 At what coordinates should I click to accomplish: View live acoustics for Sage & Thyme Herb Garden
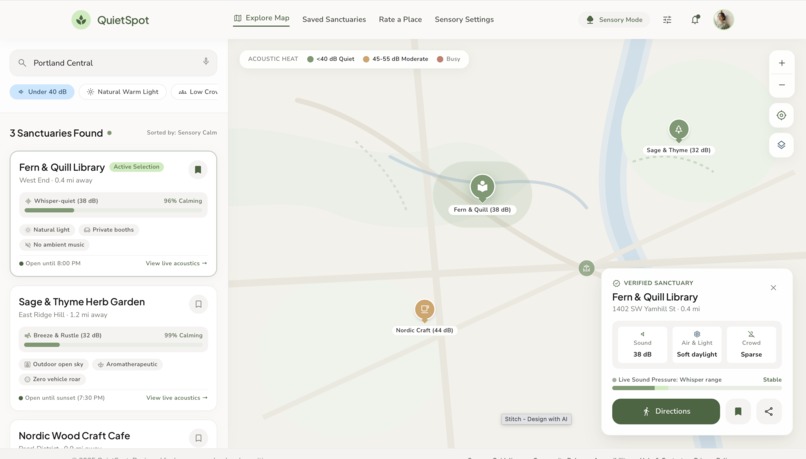(x=177, y=398)
